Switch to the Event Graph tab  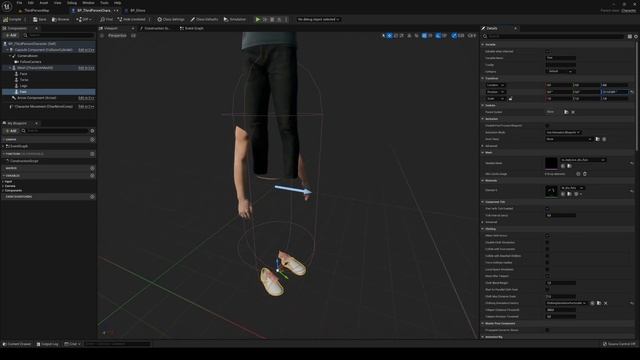(192, 28)
